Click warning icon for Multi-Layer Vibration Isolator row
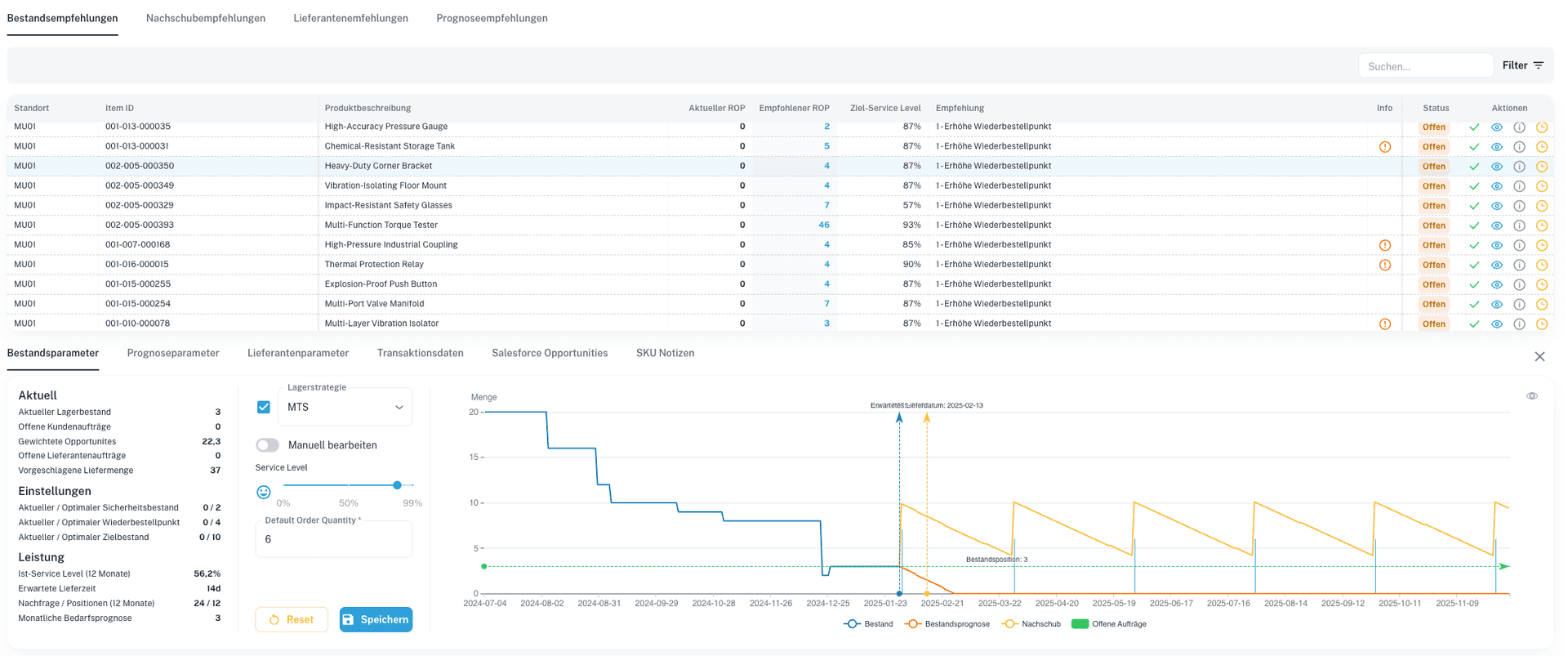The image size is (1568, 656). 1384,324
